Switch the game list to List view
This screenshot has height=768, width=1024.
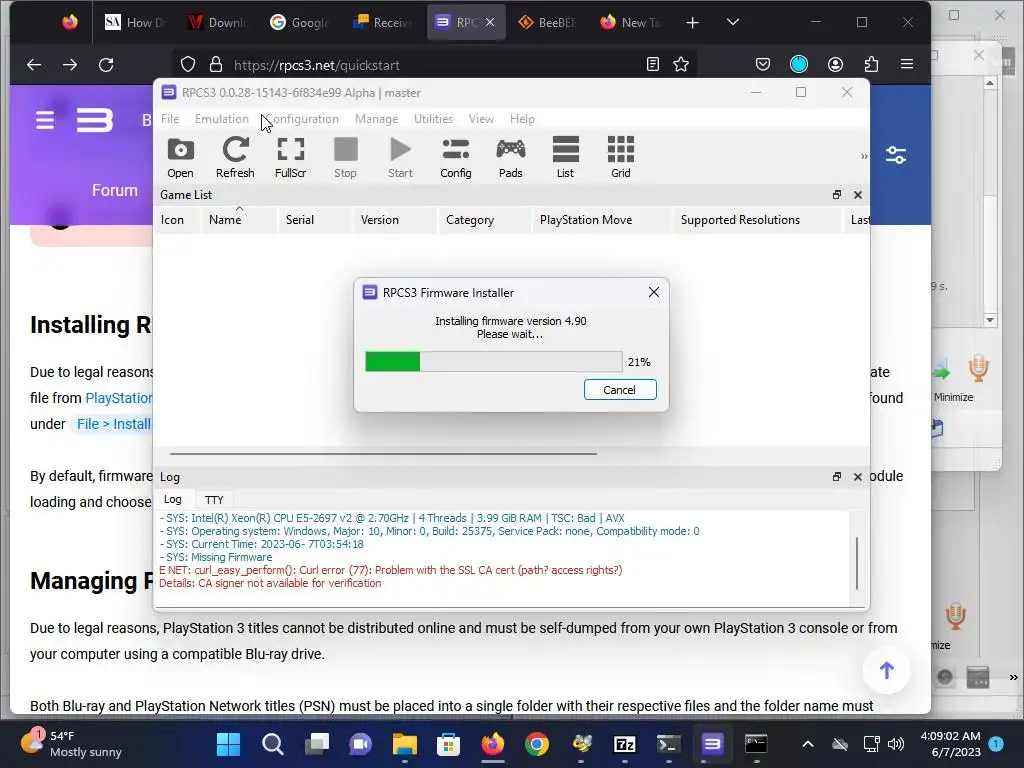pos(566,157)
